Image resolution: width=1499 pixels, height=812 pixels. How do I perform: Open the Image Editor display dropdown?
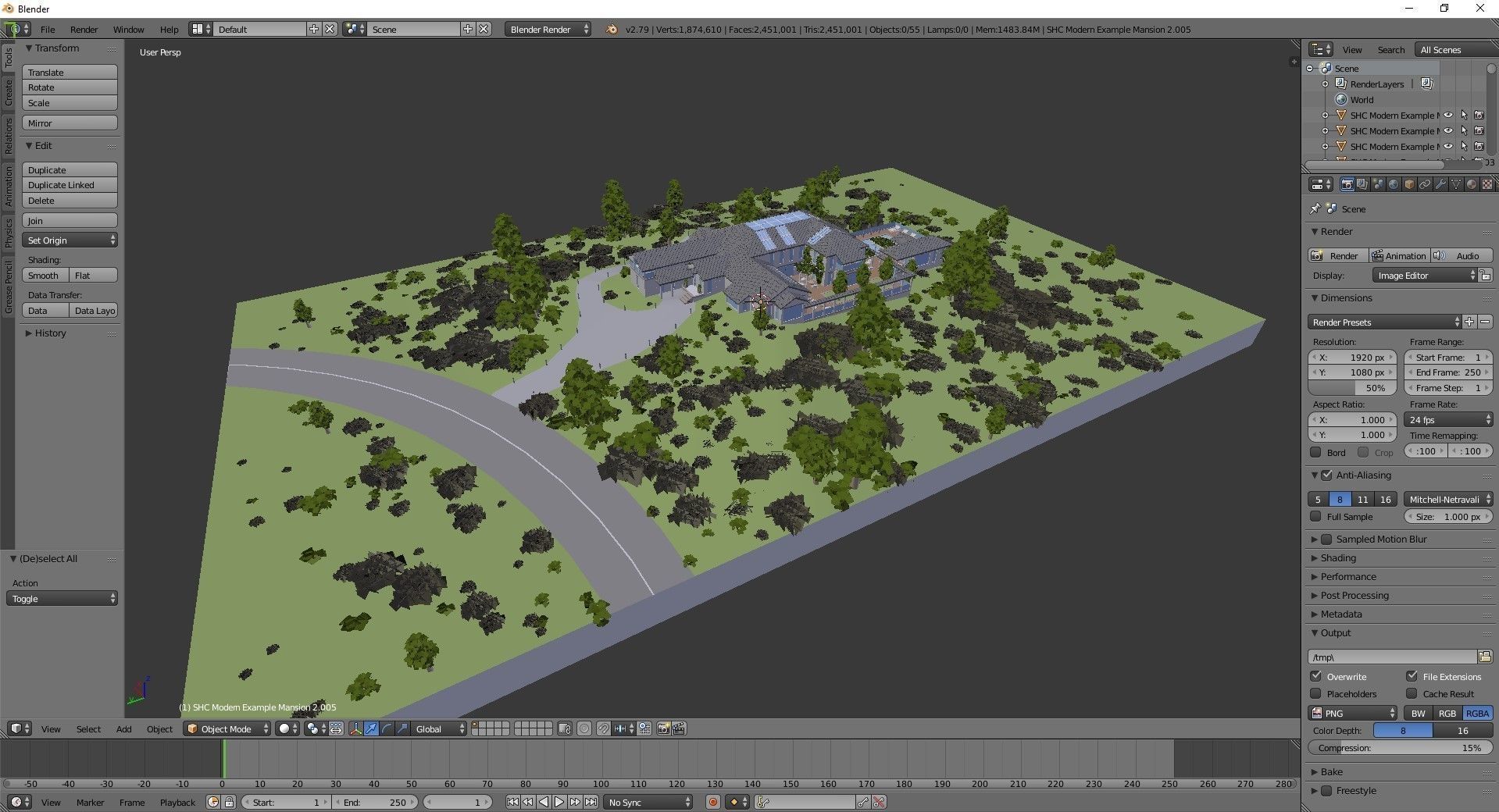1425,275
